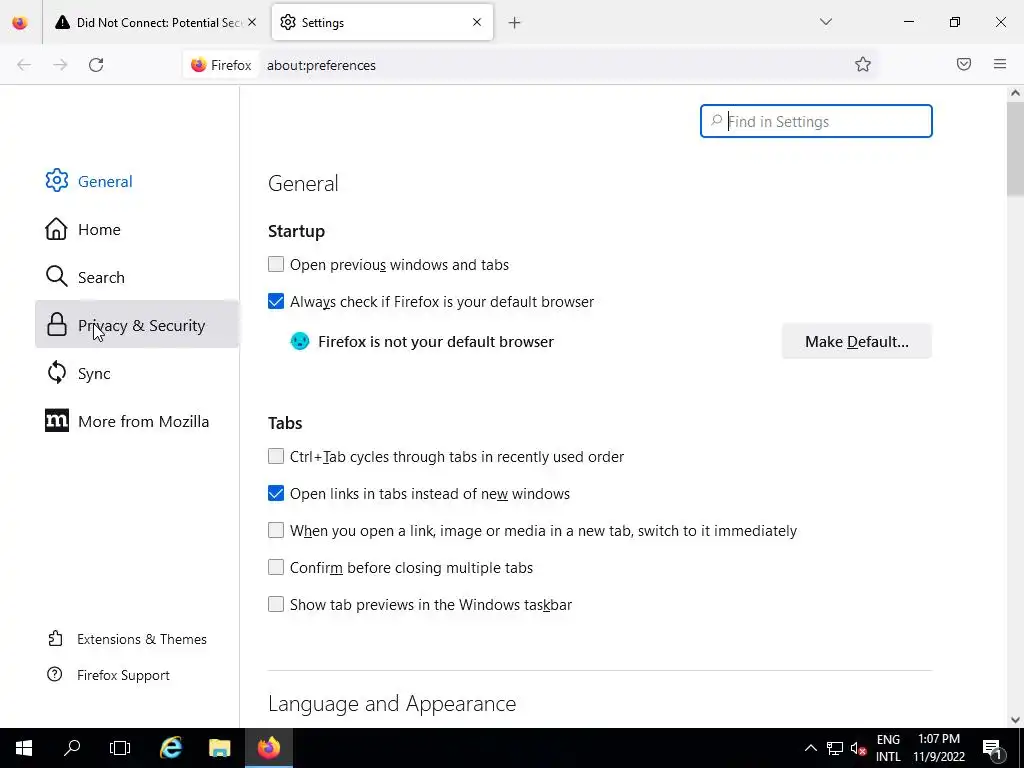Uncheck Open links in tabs instead of new windows
The height and width of the screenshot is (768, 1024).
click(x=276, y=493)
